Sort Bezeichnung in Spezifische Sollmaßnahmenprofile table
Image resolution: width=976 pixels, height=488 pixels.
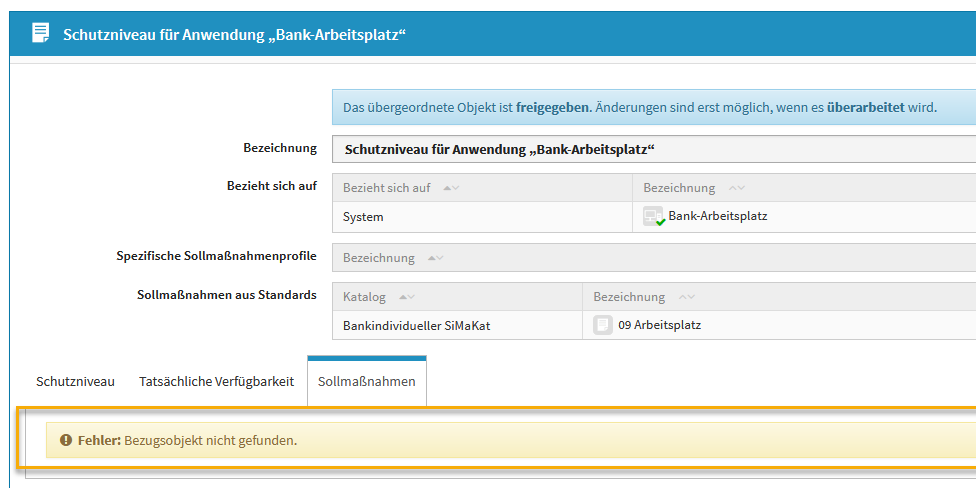[436, 258]
